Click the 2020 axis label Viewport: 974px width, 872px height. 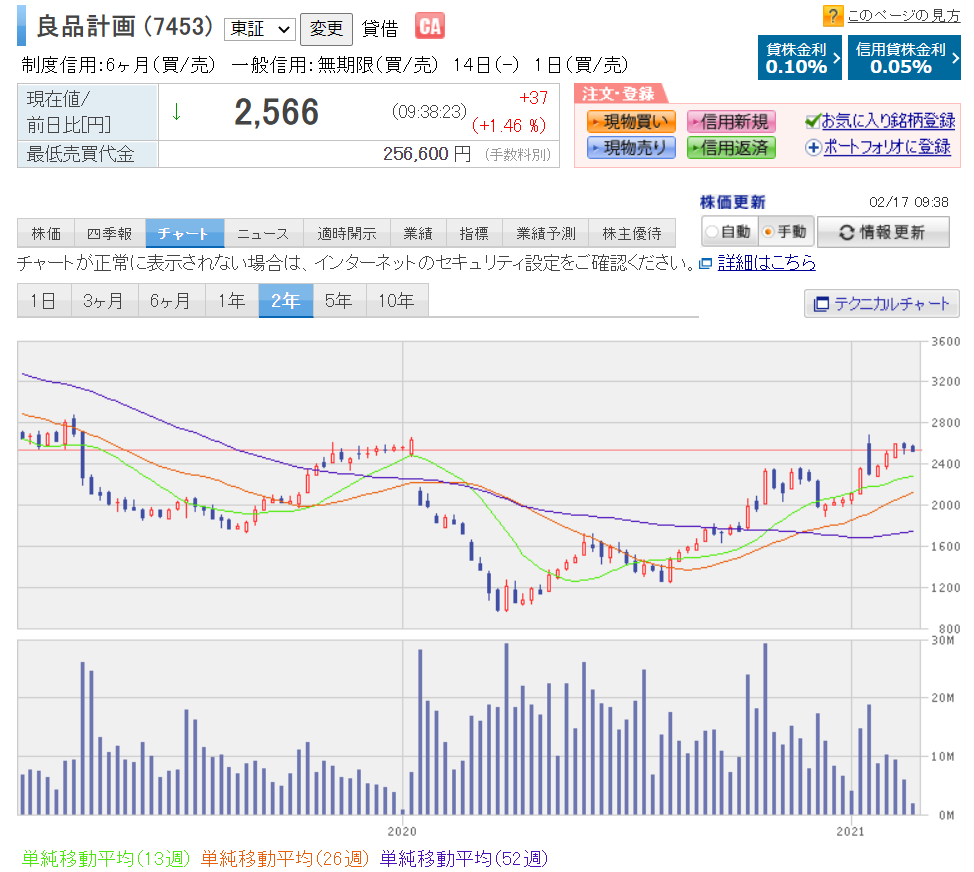402,832
